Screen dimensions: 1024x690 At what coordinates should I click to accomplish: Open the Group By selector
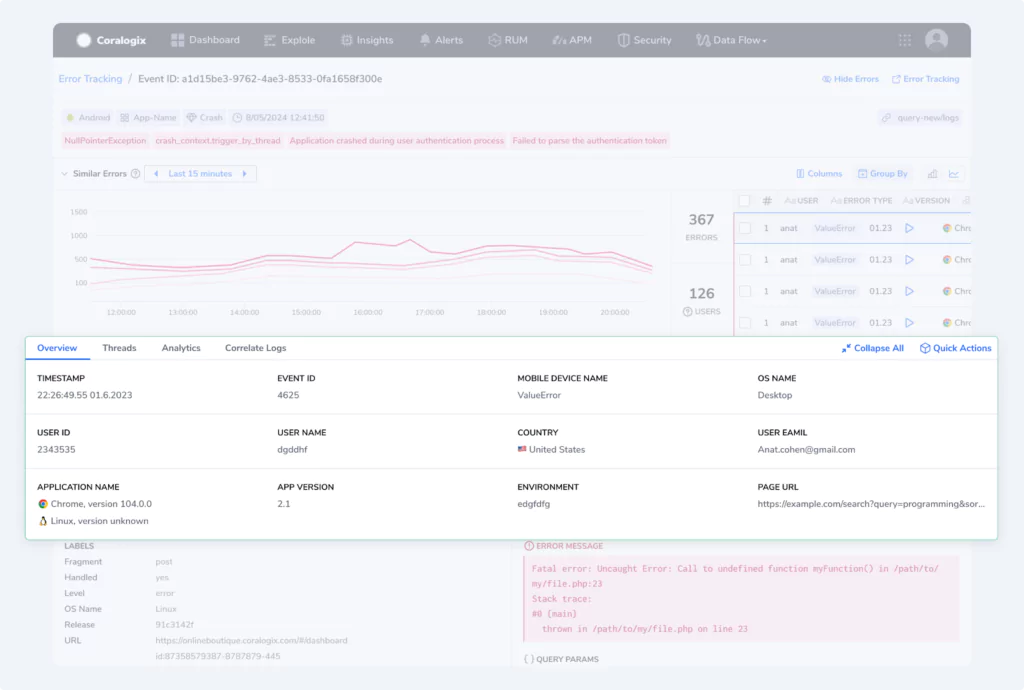point(882,174)
